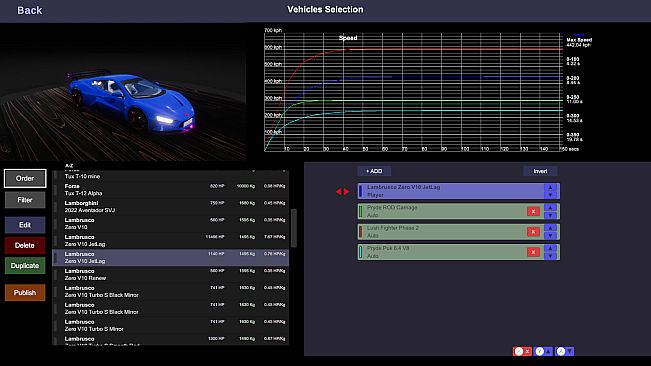Move Pryde Puk 6.4 V8 entry down
The width and height of the screenshot is (651, 366).
551,256
